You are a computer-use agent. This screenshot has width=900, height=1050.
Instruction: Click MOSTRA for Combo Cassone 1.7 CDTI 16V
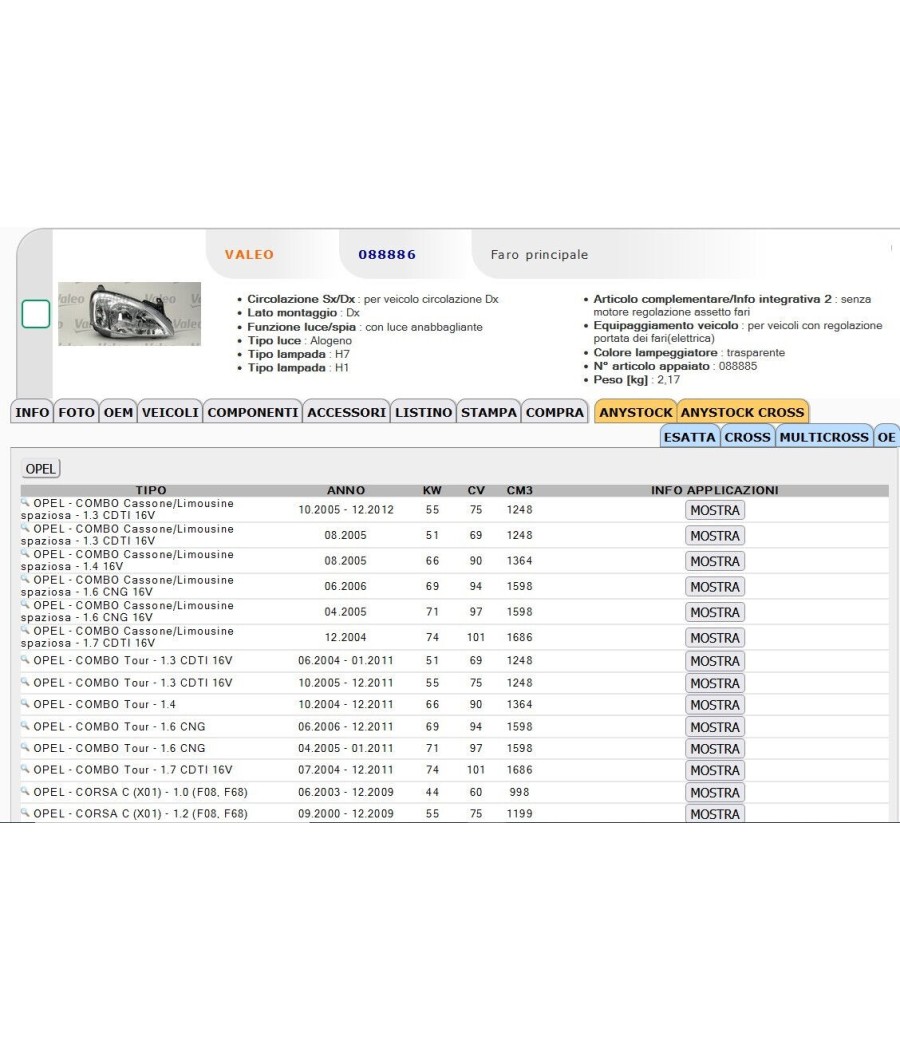click(x=715, y=638)
